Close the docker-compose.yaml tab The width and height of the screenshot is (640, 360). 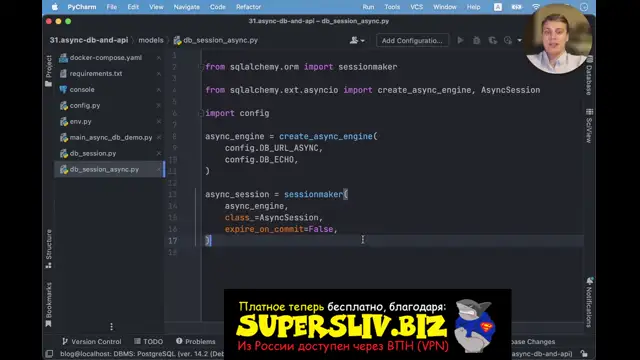pos(159,58)
